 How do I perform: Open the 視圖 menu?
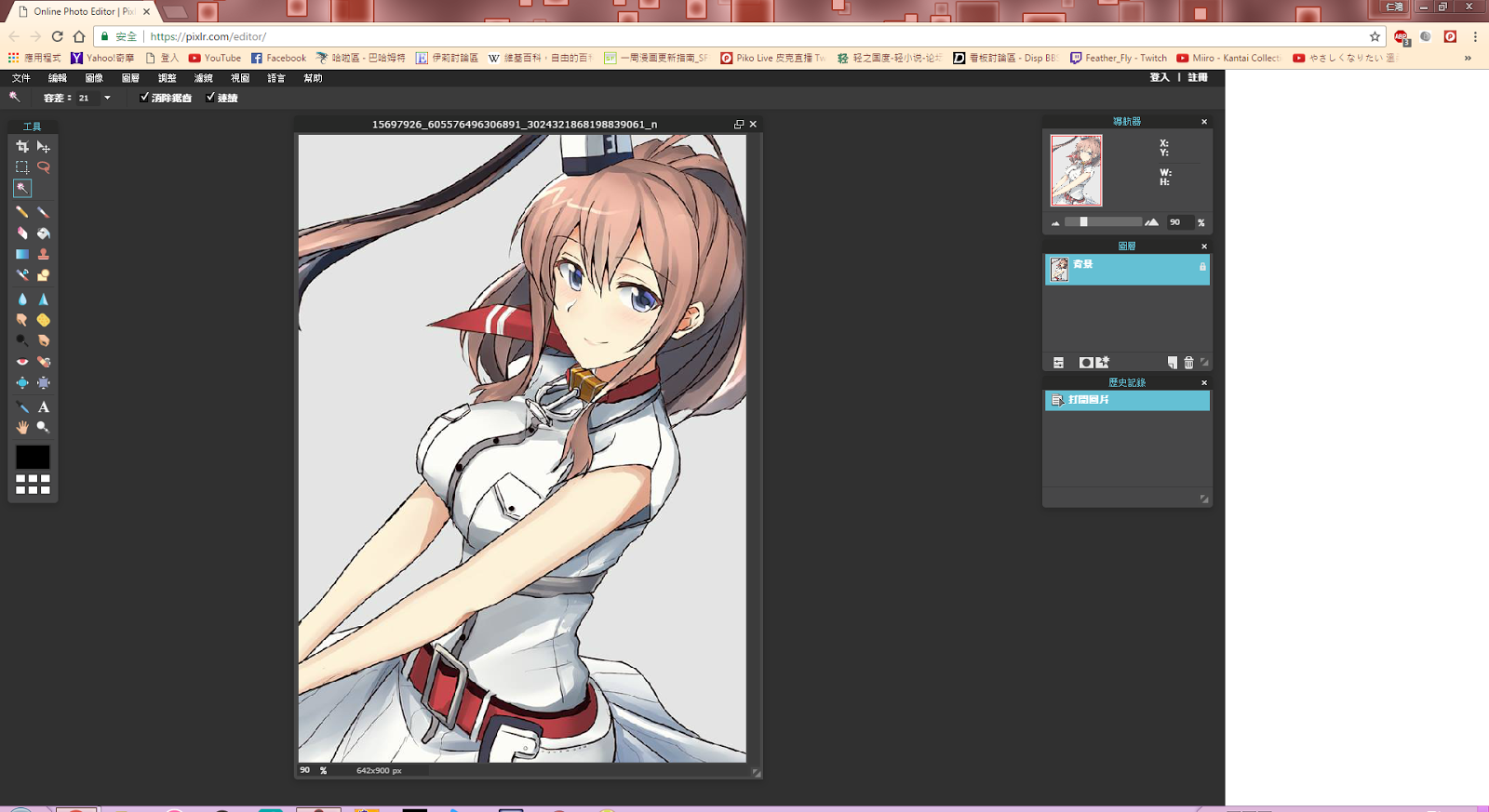point(240,78)
